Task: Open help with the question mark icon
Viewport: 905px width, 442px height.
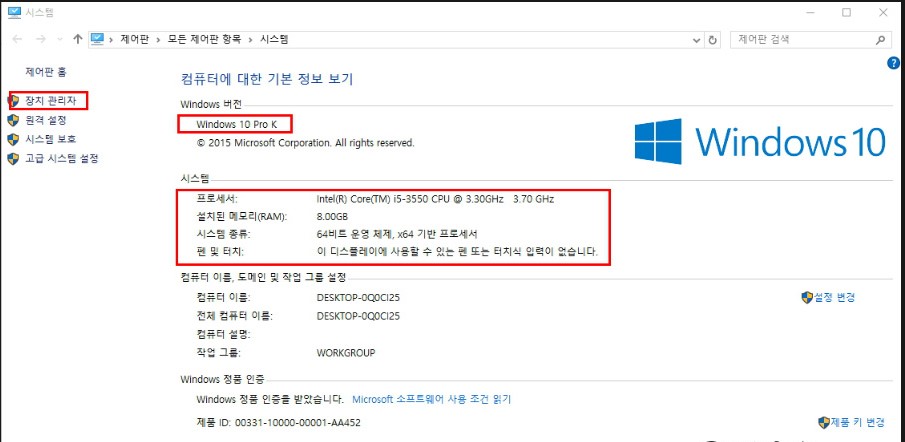Action: pos(893,63)
